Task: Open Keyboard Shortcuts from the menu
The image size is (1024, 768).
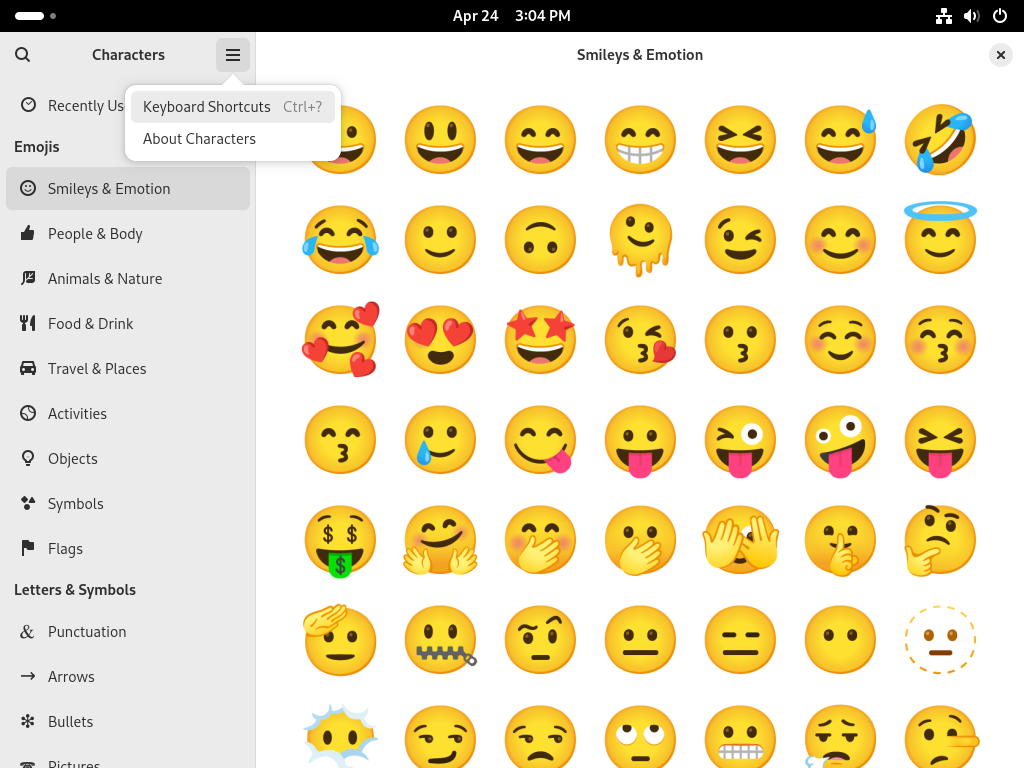Action: pyautogui.click(x=232, y=106)
